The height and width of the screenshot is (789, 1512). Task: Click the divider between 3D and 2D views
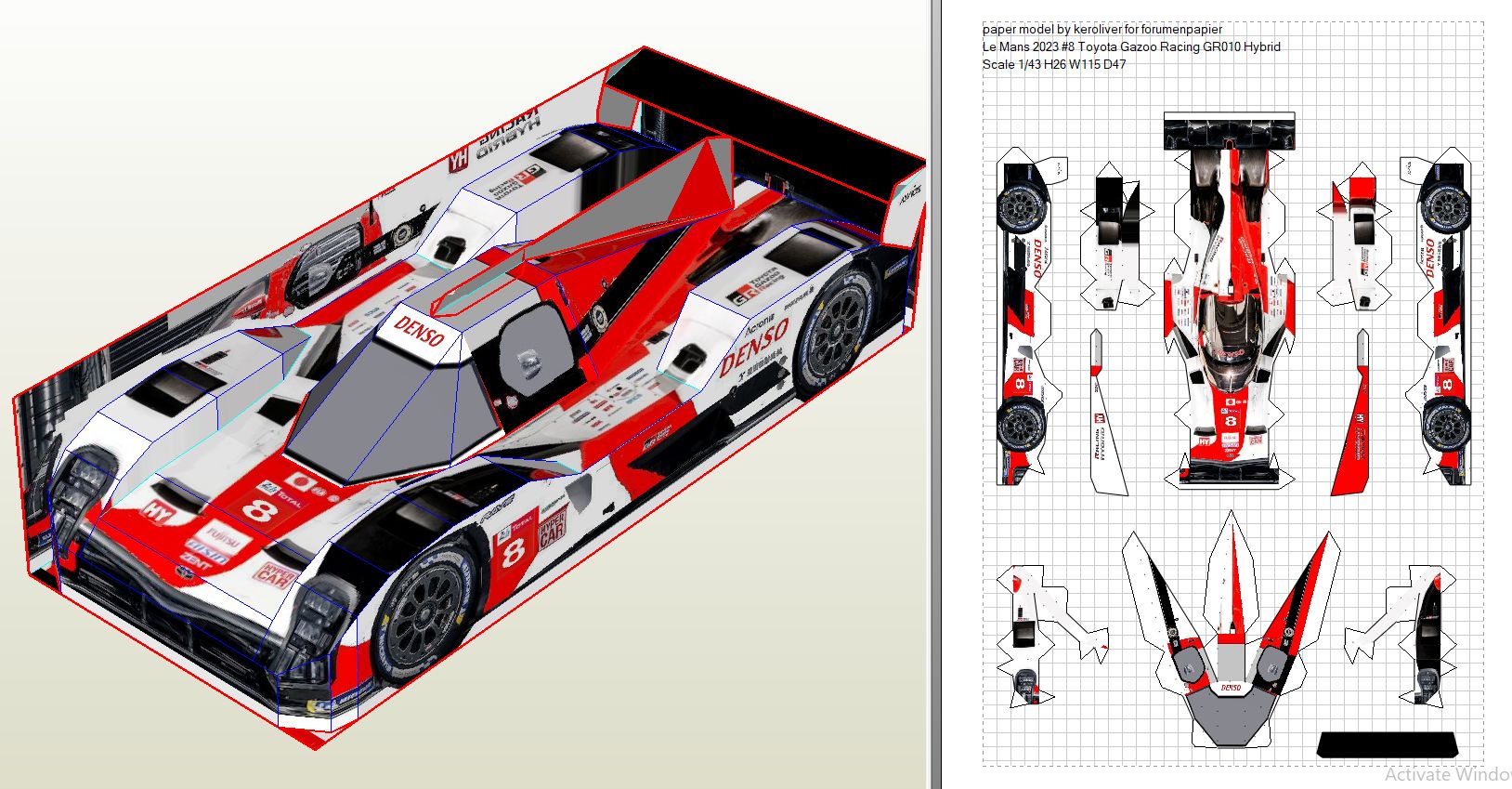click(934, 394)
